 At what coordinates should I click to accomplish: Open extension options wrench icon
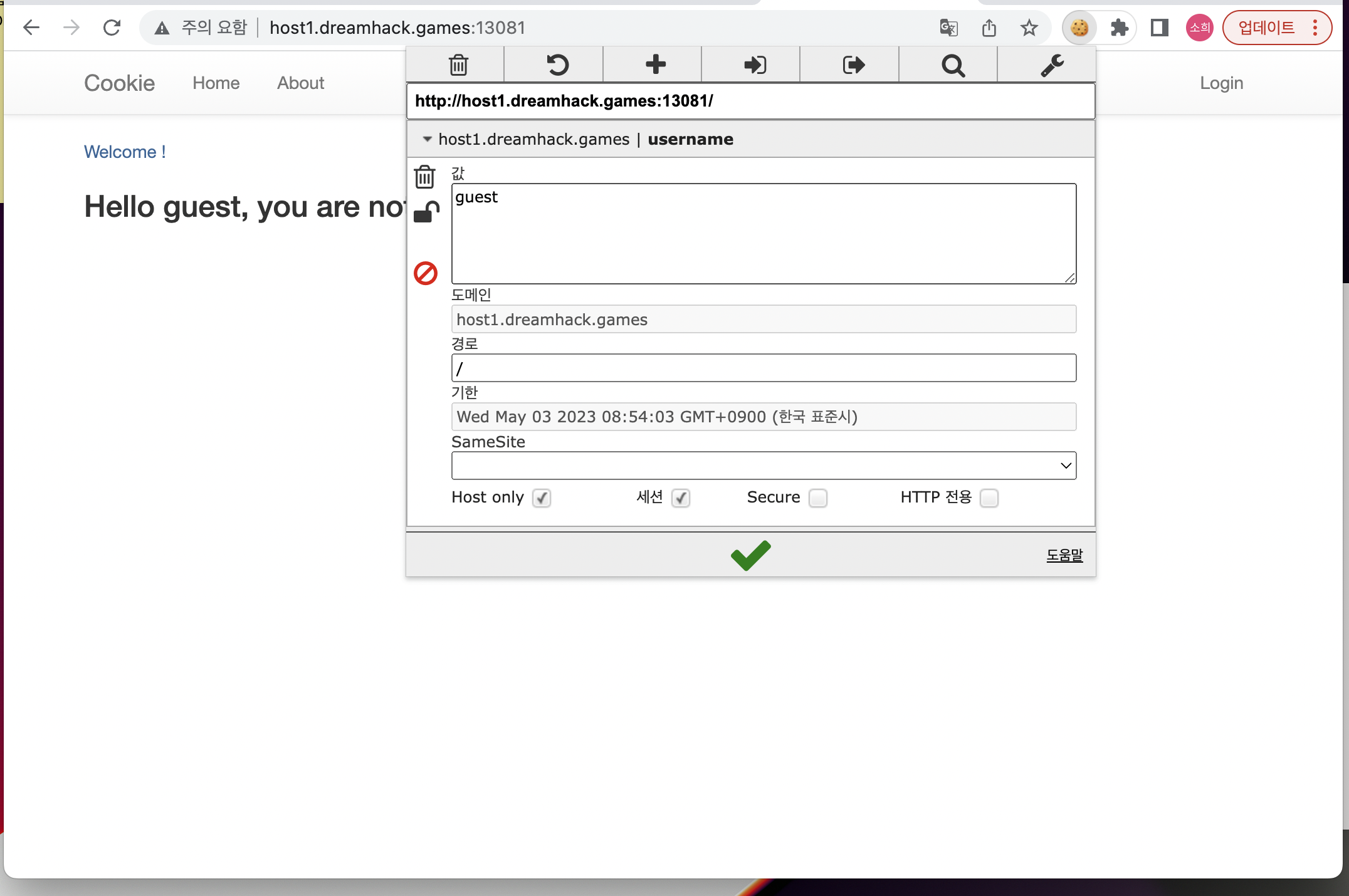coord(1051,65)
